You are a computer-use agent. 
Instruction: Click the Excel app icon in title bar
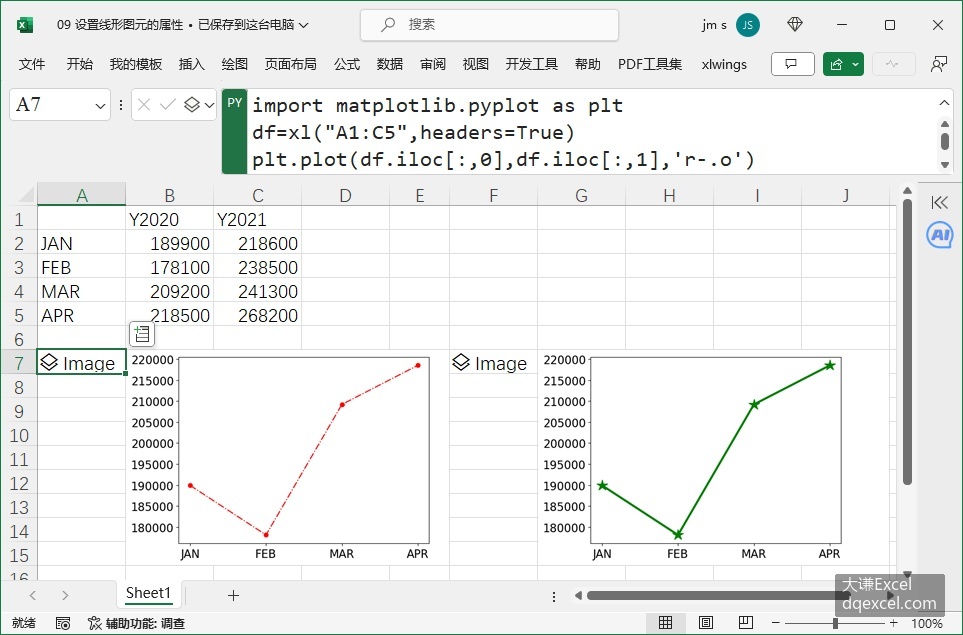tap(25, 25)
